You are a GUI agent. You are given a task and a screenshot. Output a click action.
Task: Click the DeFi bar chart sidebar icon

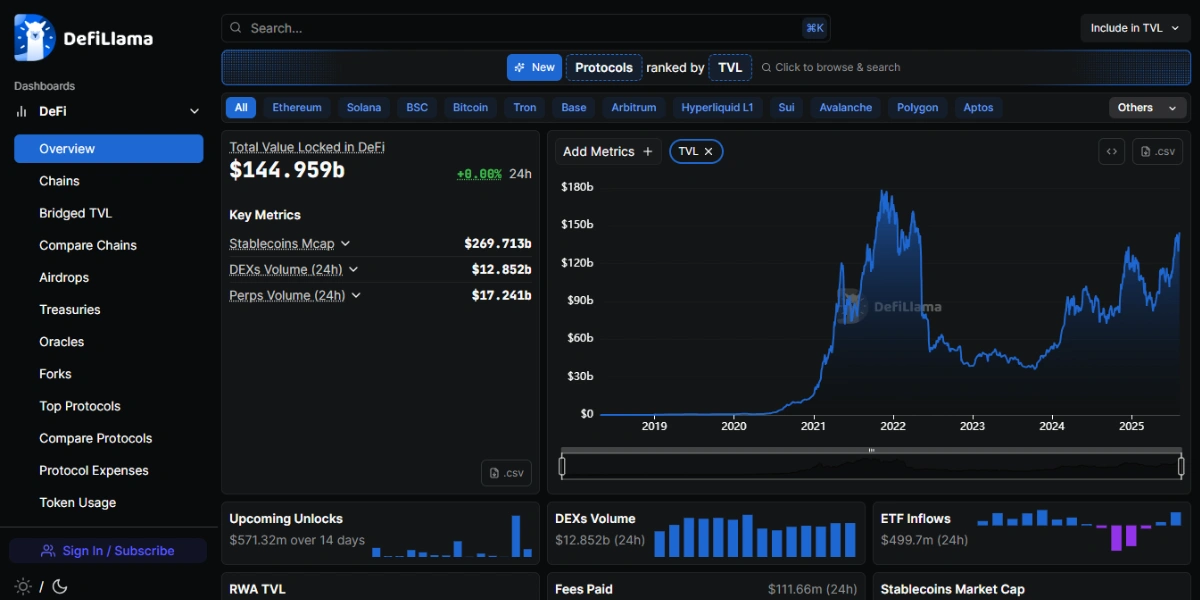(22, 112)
